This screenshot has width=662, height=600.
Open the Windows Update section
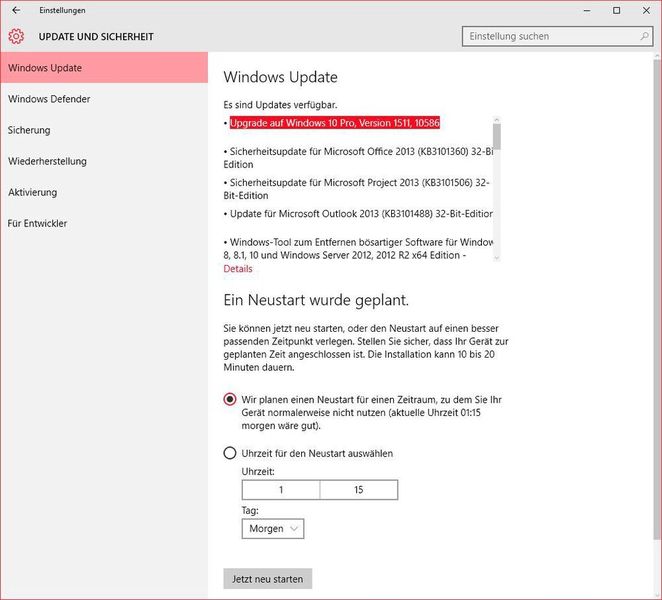coord(104,68)
